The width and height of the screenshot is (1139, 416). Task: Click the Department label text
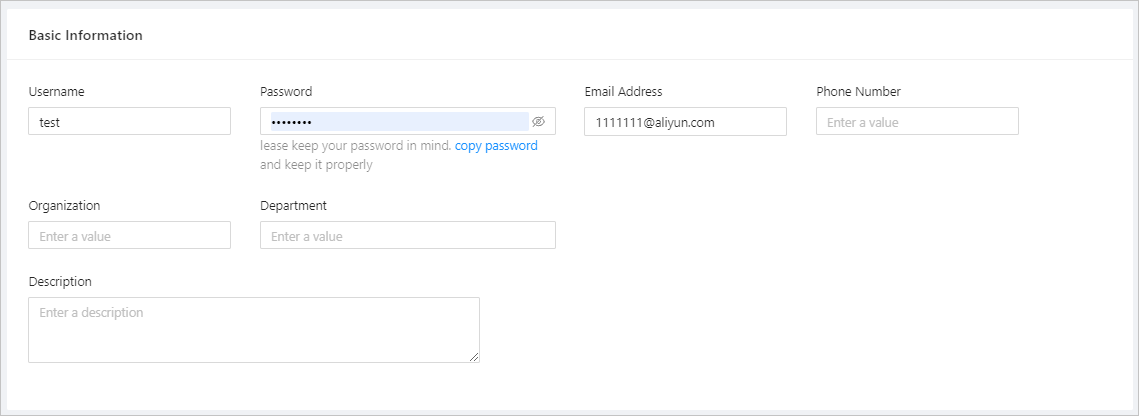[293, 206]
